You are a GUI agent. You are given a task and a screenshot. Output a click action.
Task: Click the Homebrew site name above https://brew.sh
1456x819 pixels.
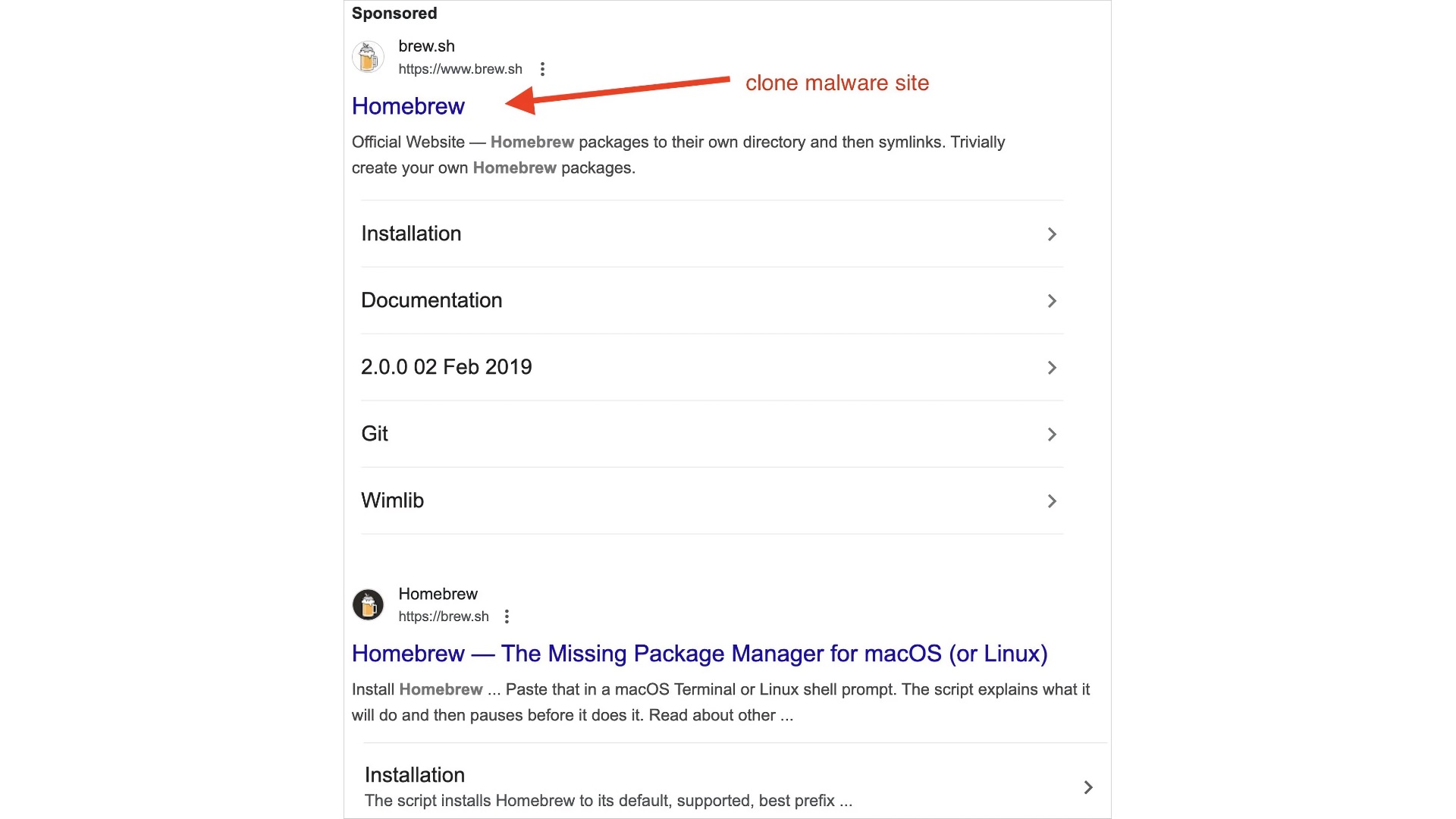[x=438, y=594]
